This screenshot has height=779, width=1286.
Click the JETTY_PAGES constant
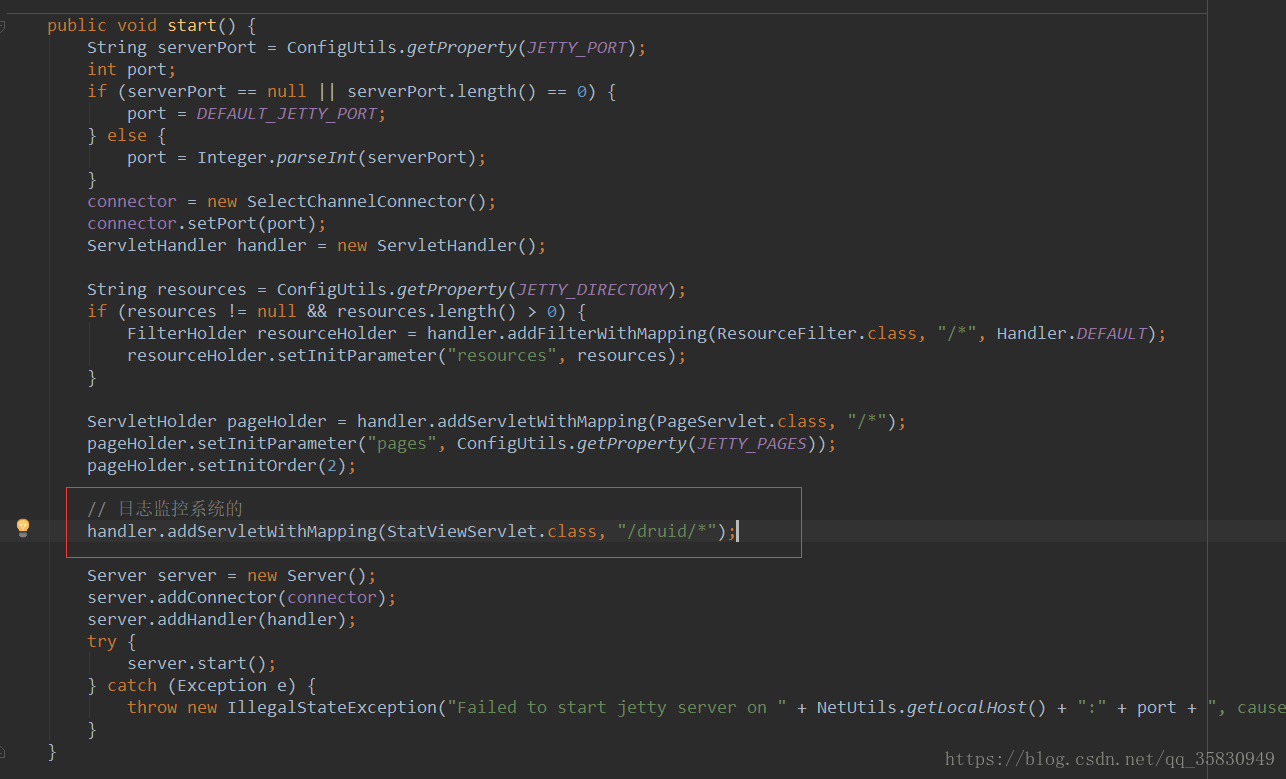click(752, 443)
